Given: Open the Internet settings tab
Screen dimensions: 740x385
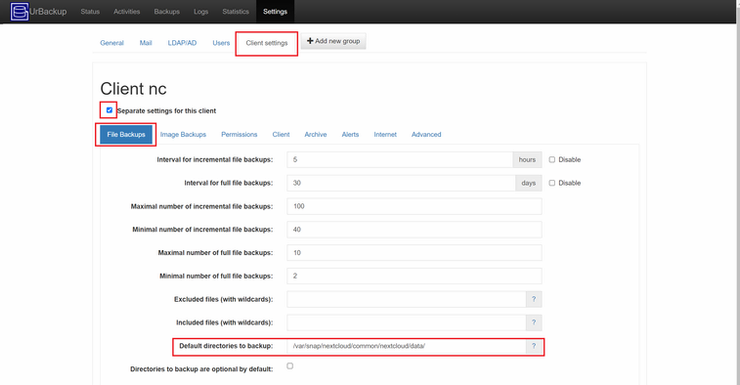Looking at the screenshot, I should point(385,134).
